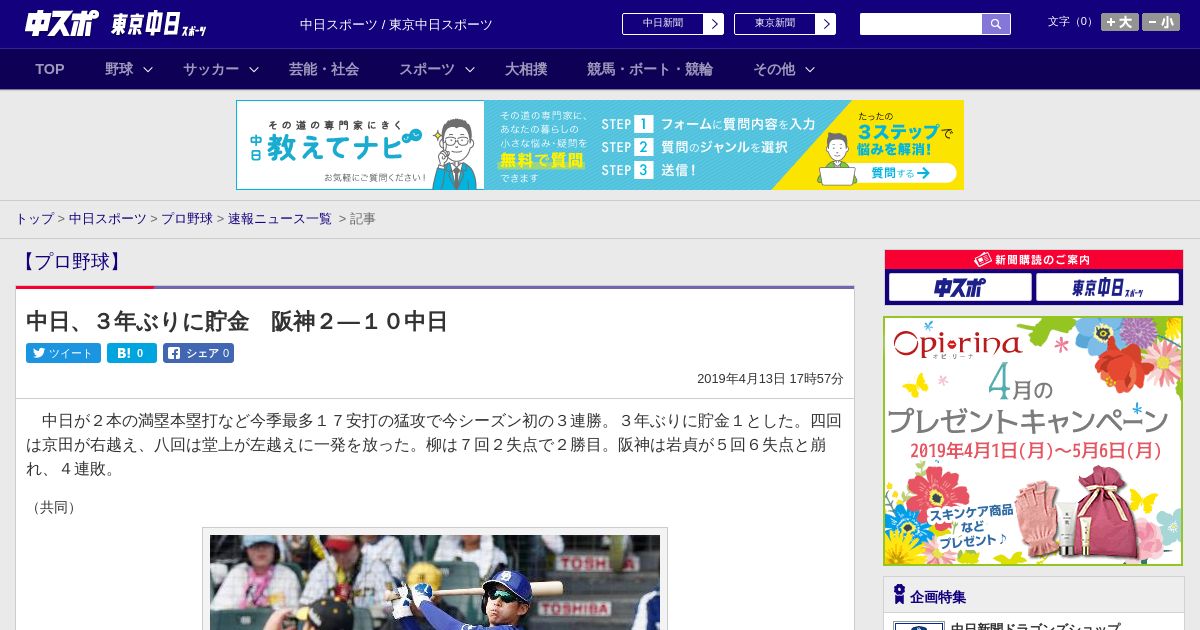Click the 中スポ logo in header
This screenshot has height=630, width=1200.
[x=62, y=23]
